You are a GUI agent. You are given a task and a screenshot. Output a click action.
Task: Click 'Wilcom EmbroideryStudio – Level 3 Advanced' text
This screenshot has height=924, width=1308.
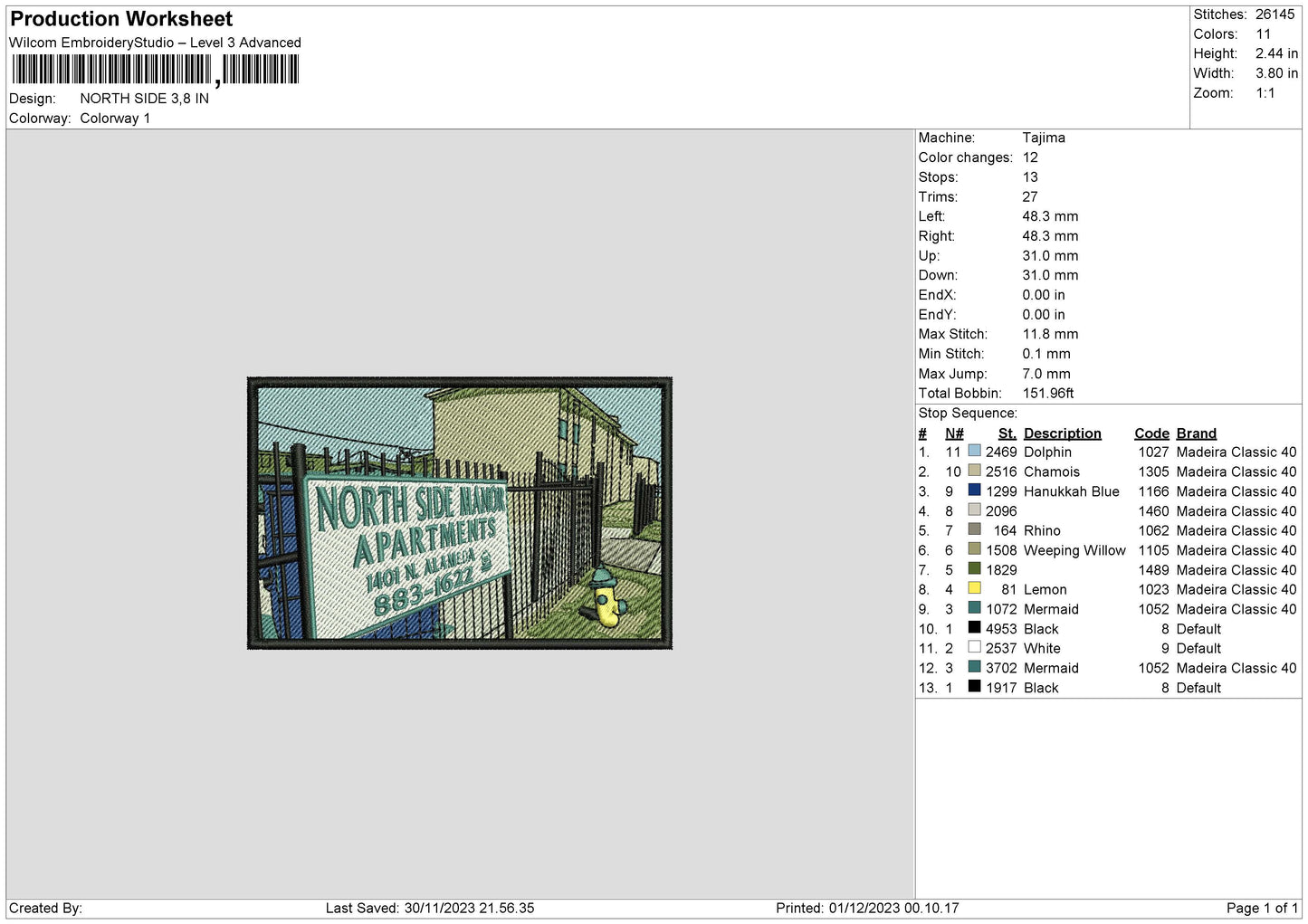(155, 43)
